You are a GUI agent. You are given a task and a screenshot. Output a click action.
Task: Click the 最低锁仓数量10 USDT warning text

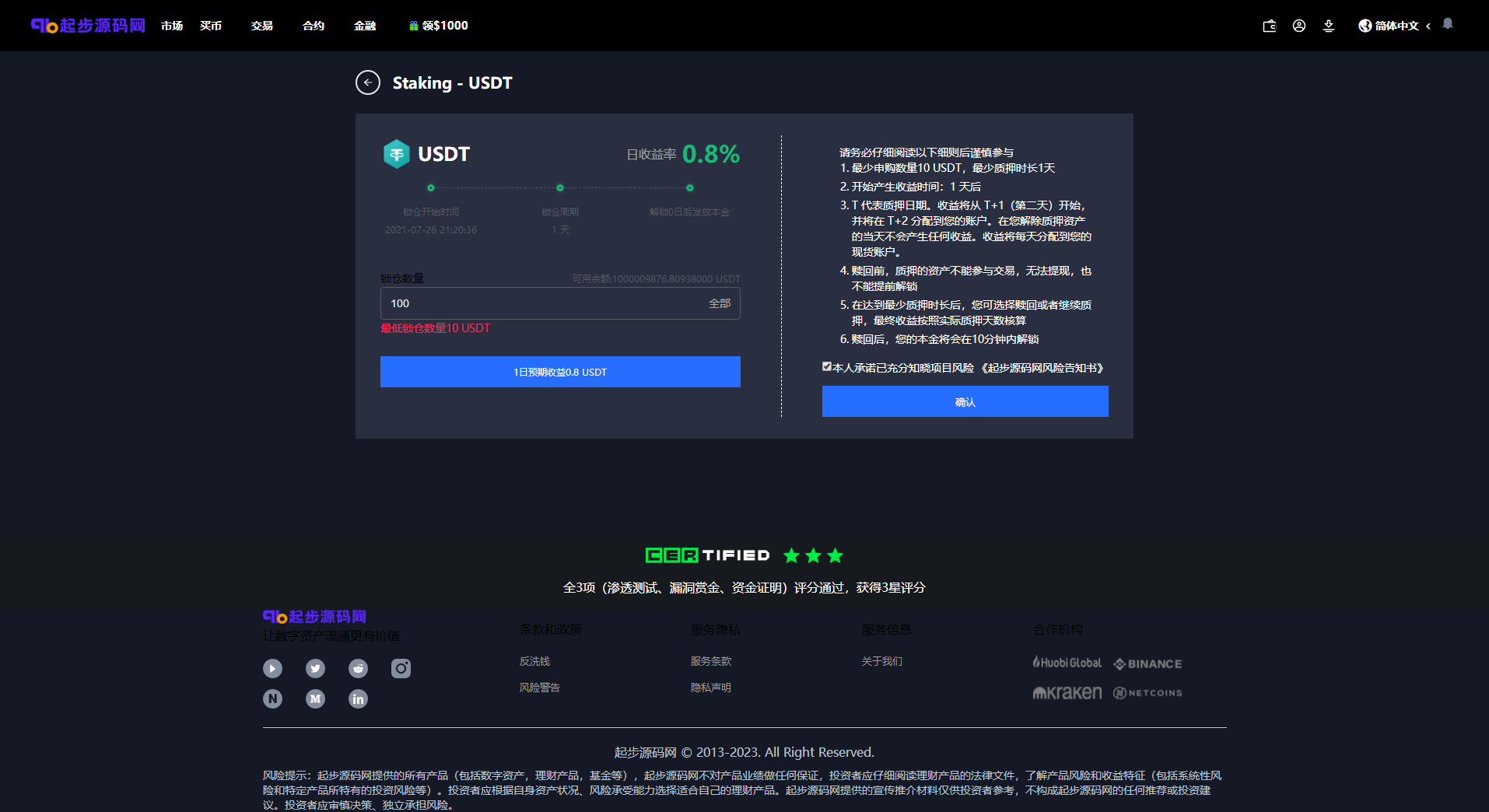[x=436, y=328]
